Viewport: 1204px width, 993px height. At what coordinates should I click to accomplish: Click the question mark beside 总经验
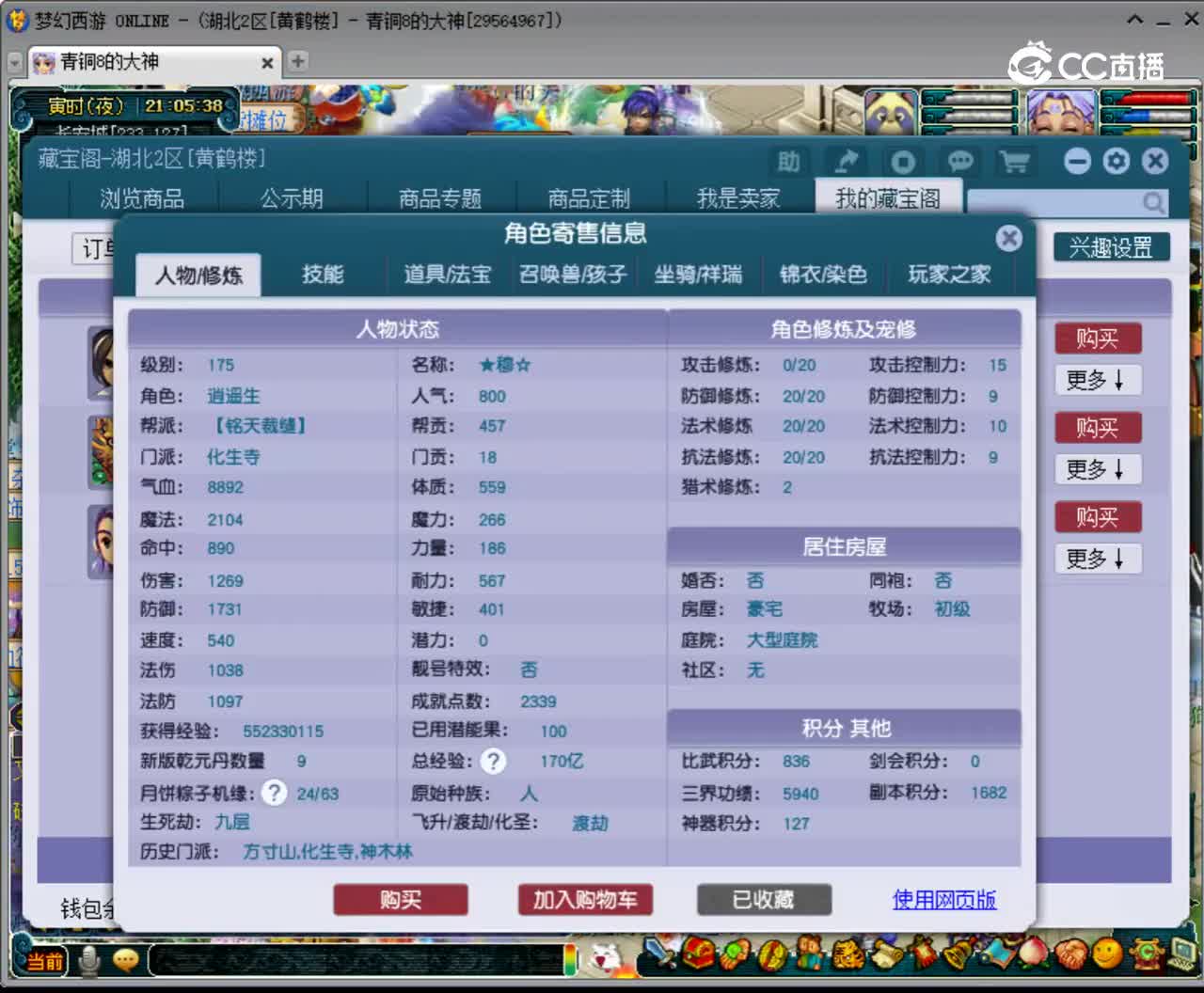coord(493,761)
